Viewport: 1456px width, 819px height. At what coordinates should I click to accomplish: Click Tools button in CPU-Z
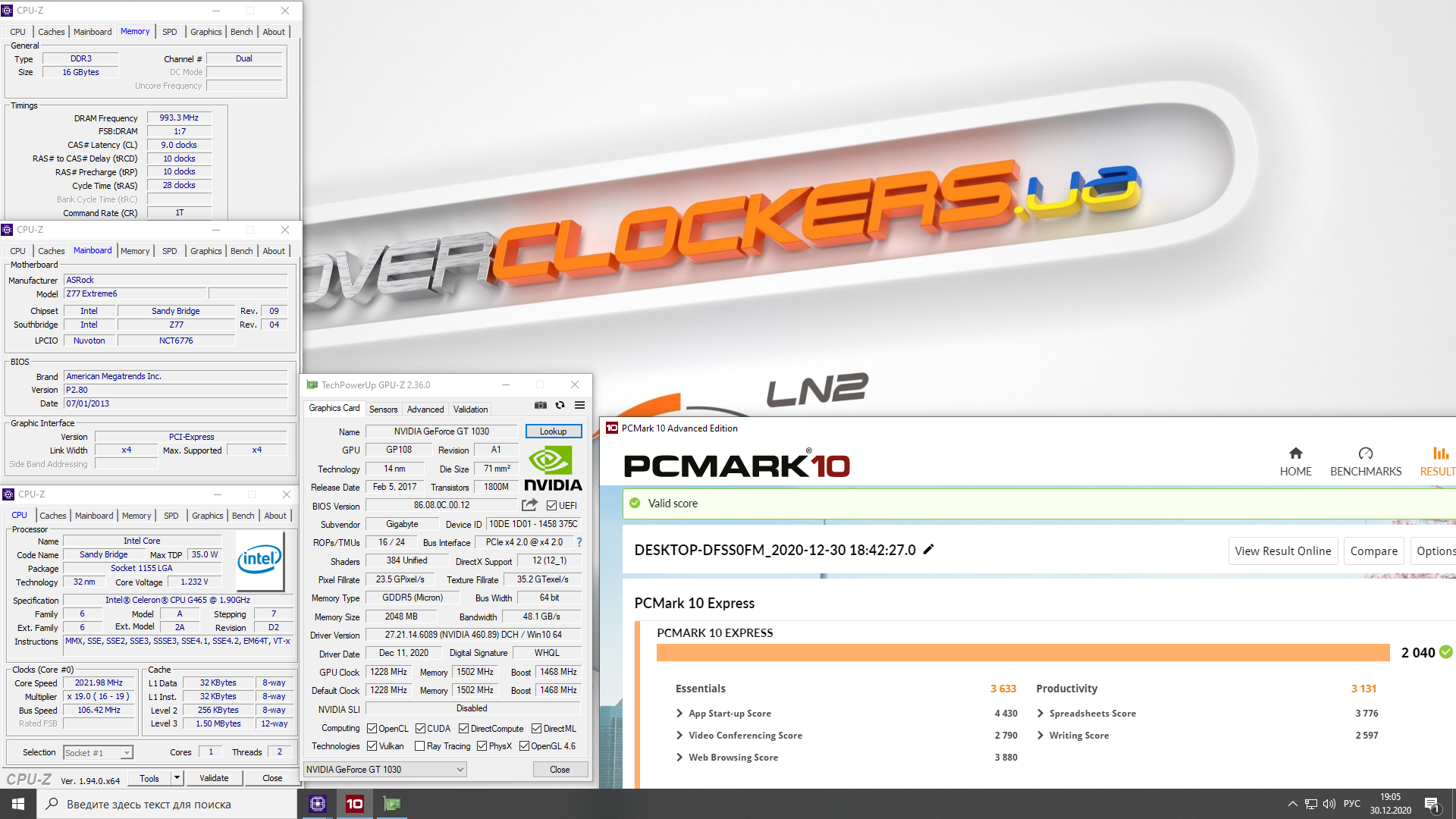coord(149,778)
